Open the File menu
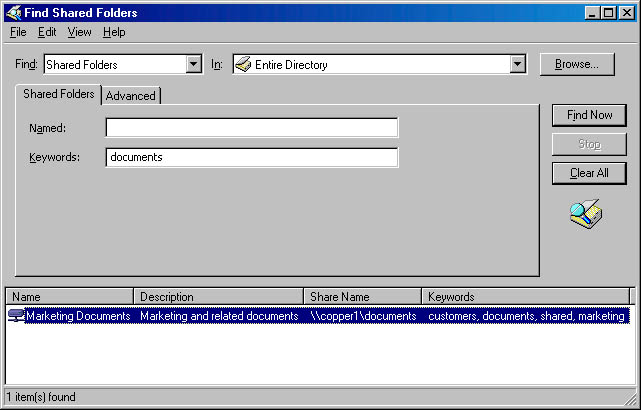The image size is (641, 410). click(18, 32)
